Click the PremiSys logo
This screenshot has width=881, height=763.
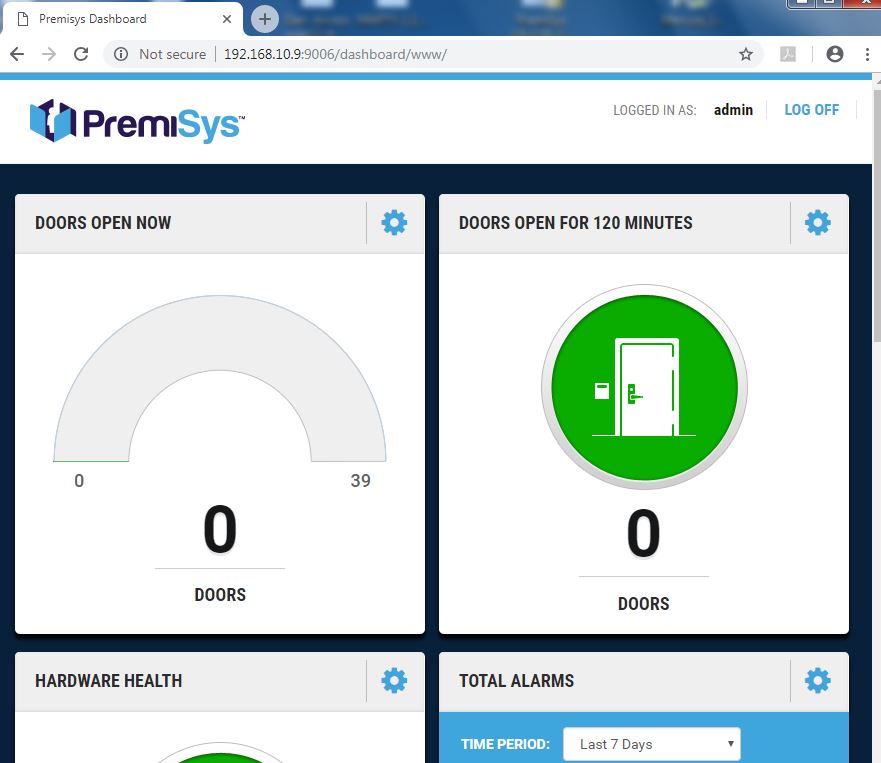137,121
